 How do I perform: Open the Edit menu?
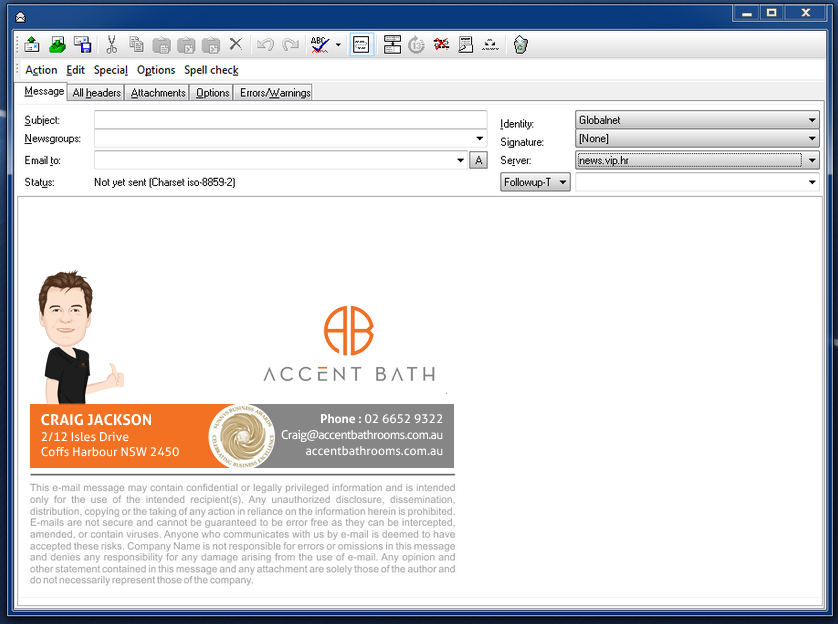coord(75,70)
